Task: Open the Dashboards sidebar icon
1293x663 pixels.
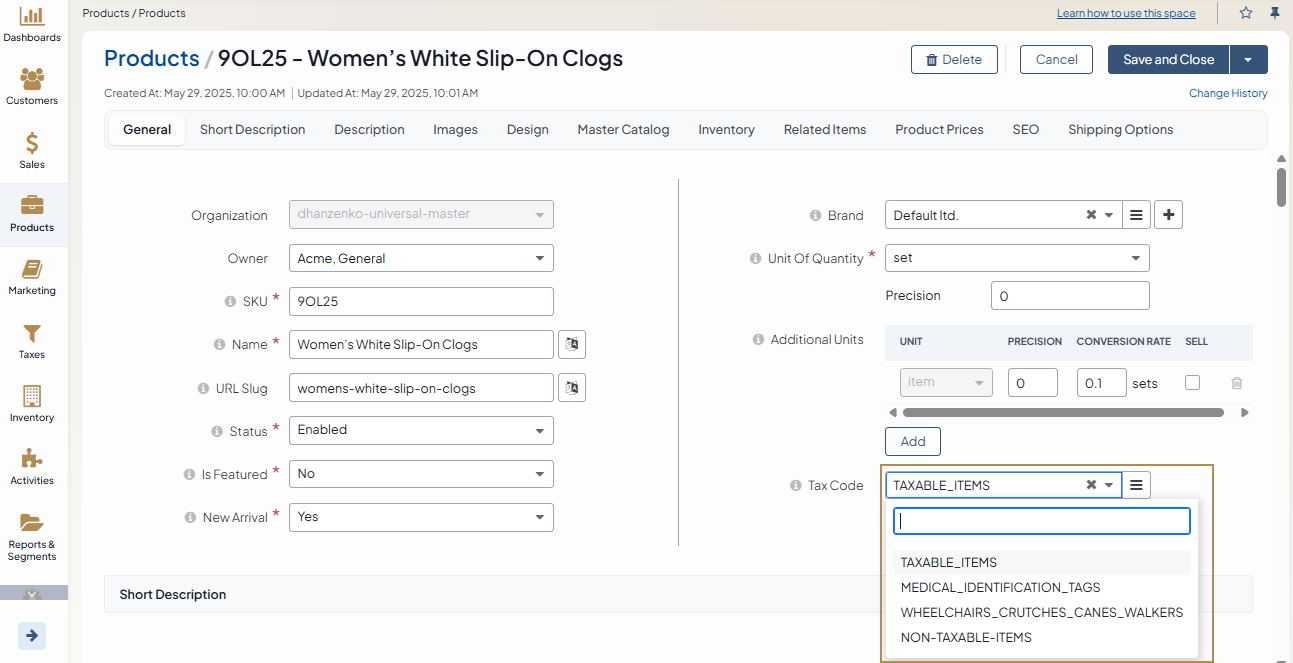Action: click(x=32, y=18)
